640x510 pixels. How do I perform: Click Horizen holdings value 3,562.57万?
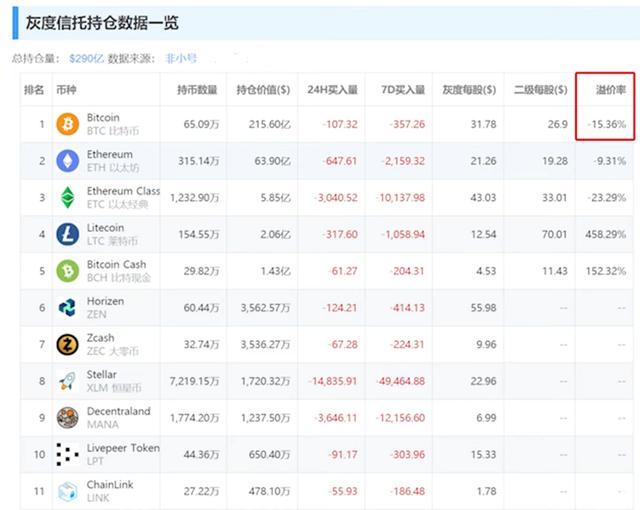(x=265, y=308)
